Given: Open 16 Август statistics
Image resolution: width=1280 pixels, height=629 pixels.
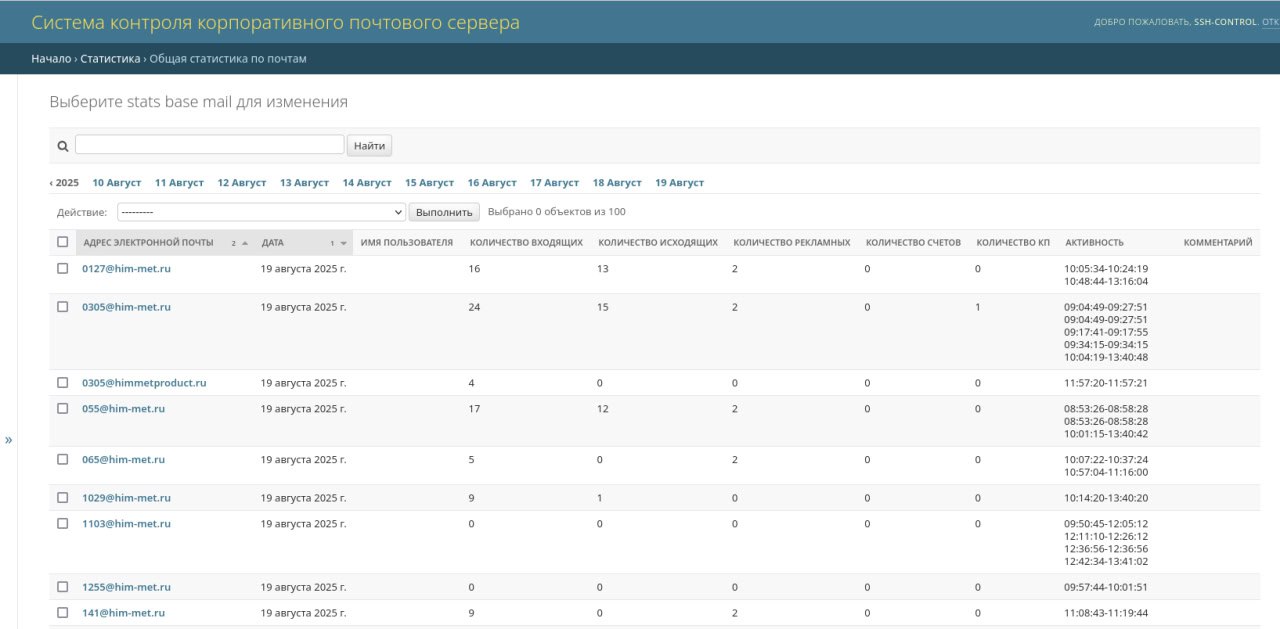Looking at the screenshot, I should (492, 183).
